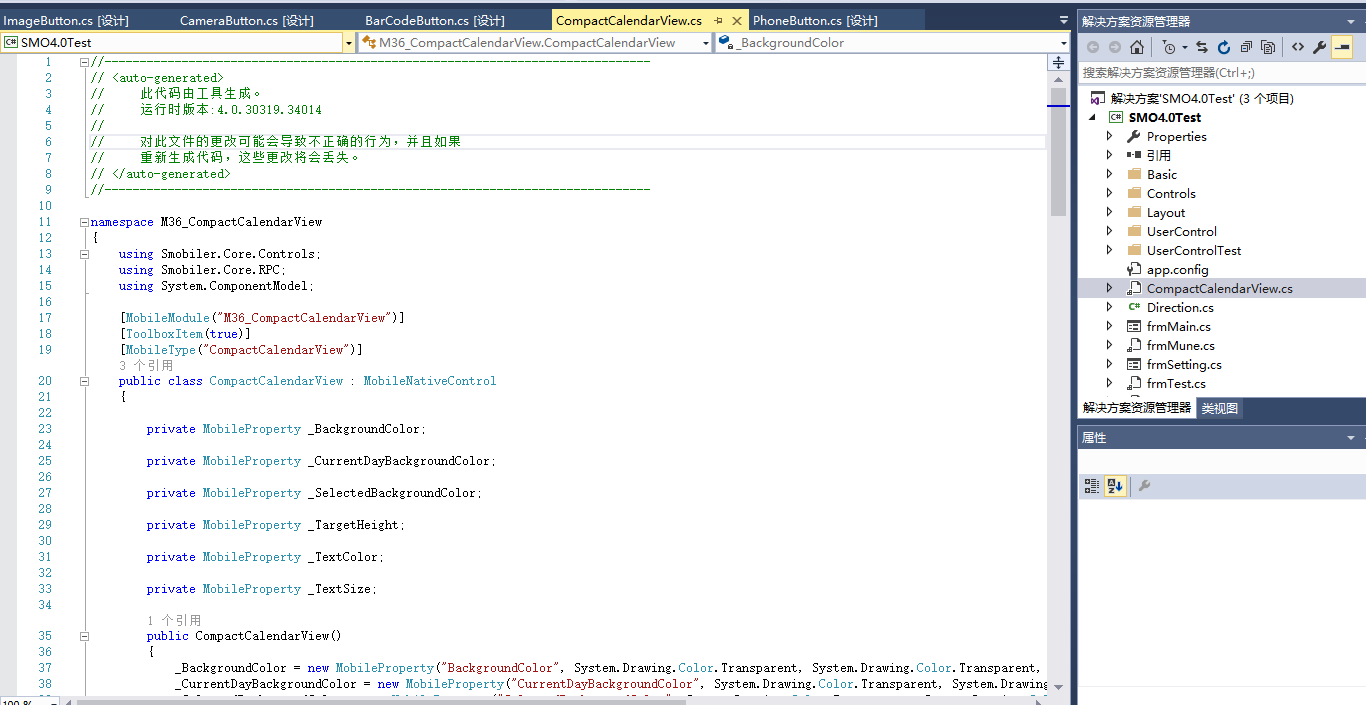Screen dimensions: 1366x705
Task: Expand the UserControlTest folder
Action: pyautogui.click(x=1109, y=251)
